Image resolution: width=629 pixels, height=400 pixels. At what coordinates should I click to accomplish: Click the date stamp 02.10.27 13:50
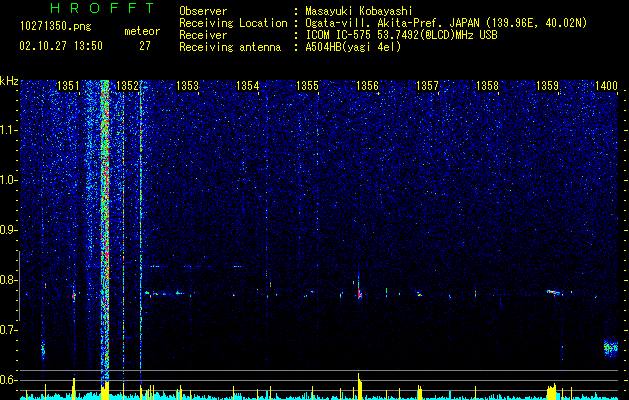61,46
